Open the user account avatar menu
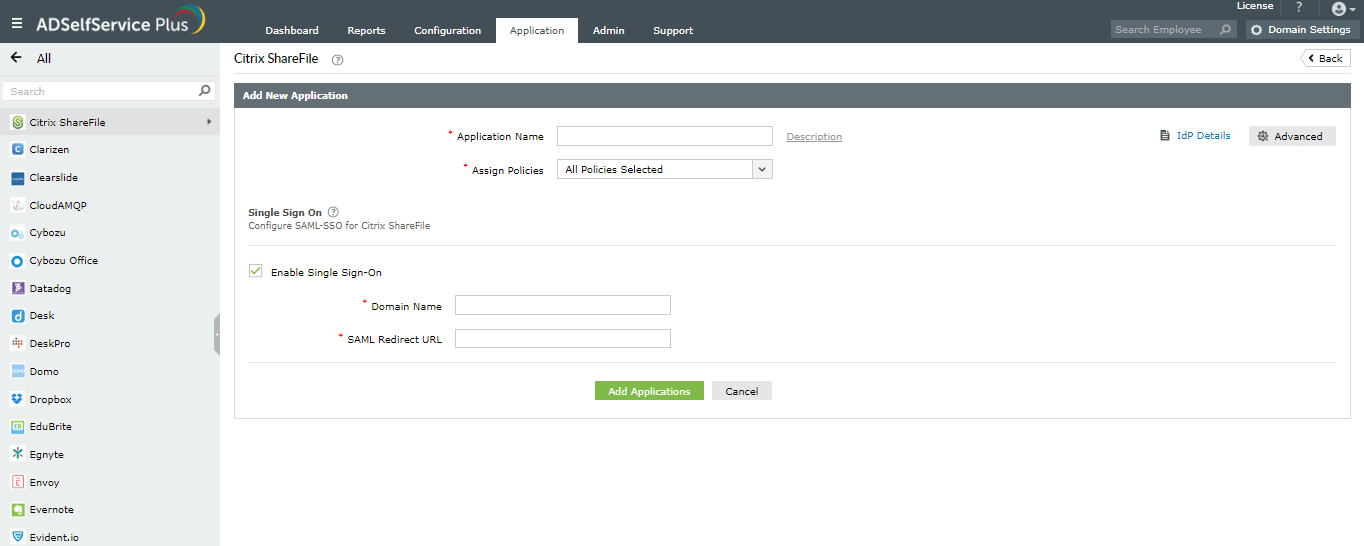 click(1343, 9)
